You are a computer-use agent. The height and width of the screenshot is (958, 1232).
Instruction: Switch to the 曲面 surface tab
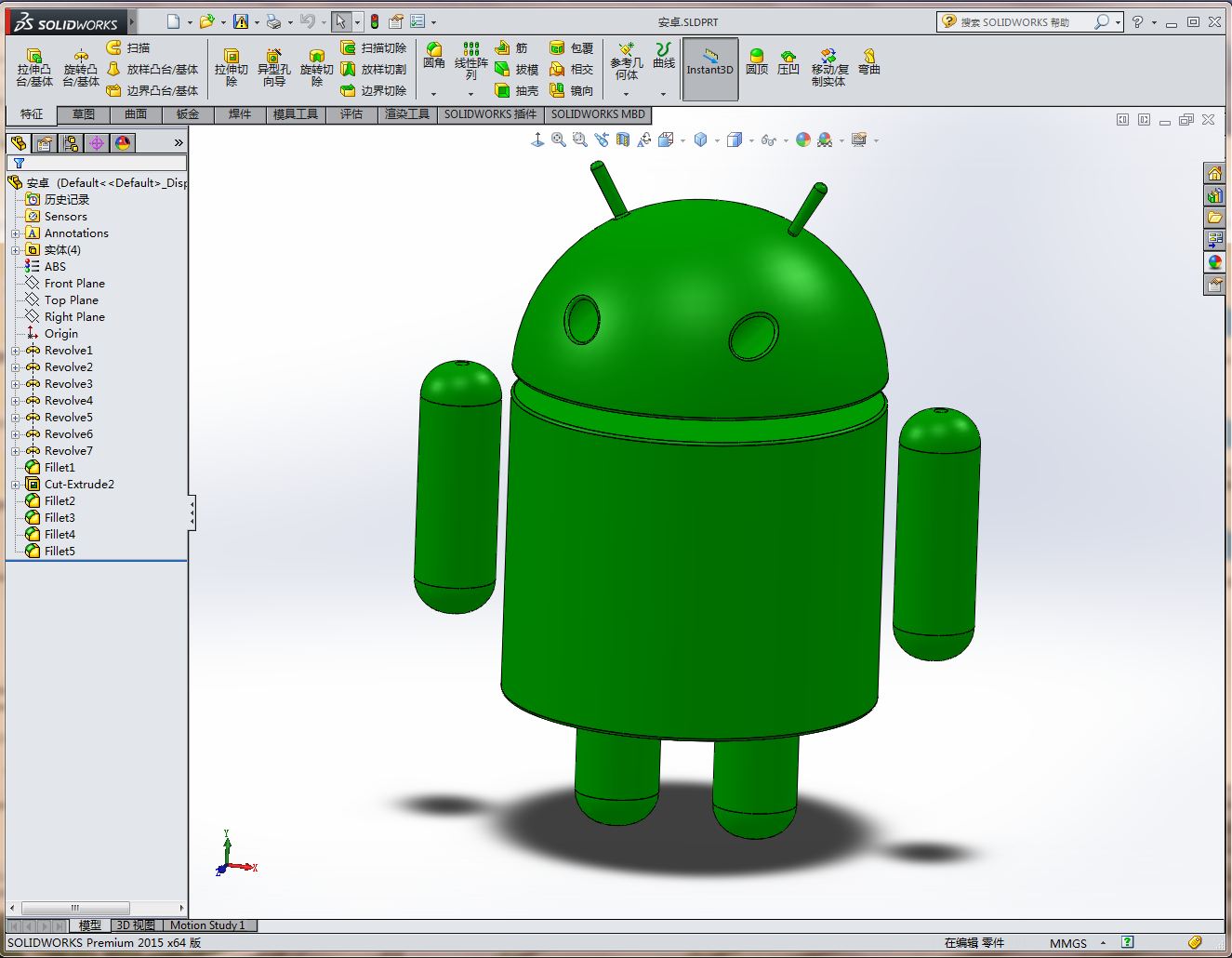[136, 114]
